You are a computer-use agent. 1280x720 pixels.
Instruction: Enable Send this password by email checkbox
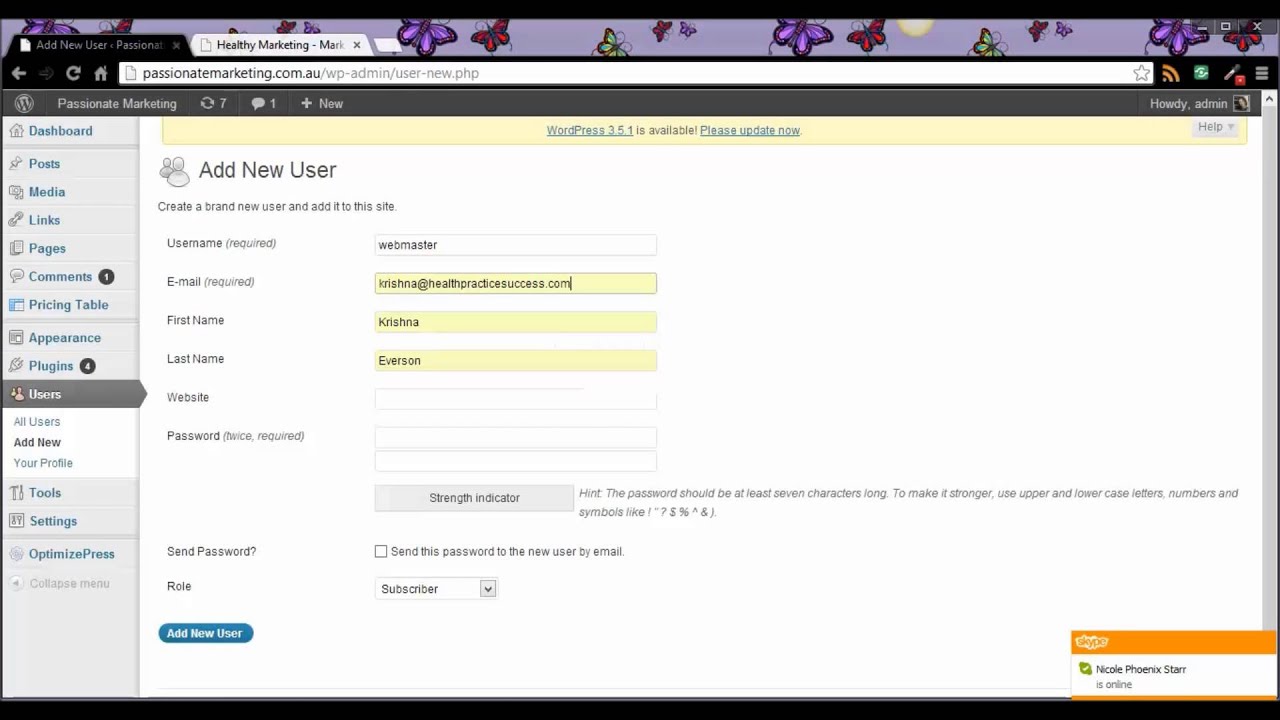(x=381, y=551)
